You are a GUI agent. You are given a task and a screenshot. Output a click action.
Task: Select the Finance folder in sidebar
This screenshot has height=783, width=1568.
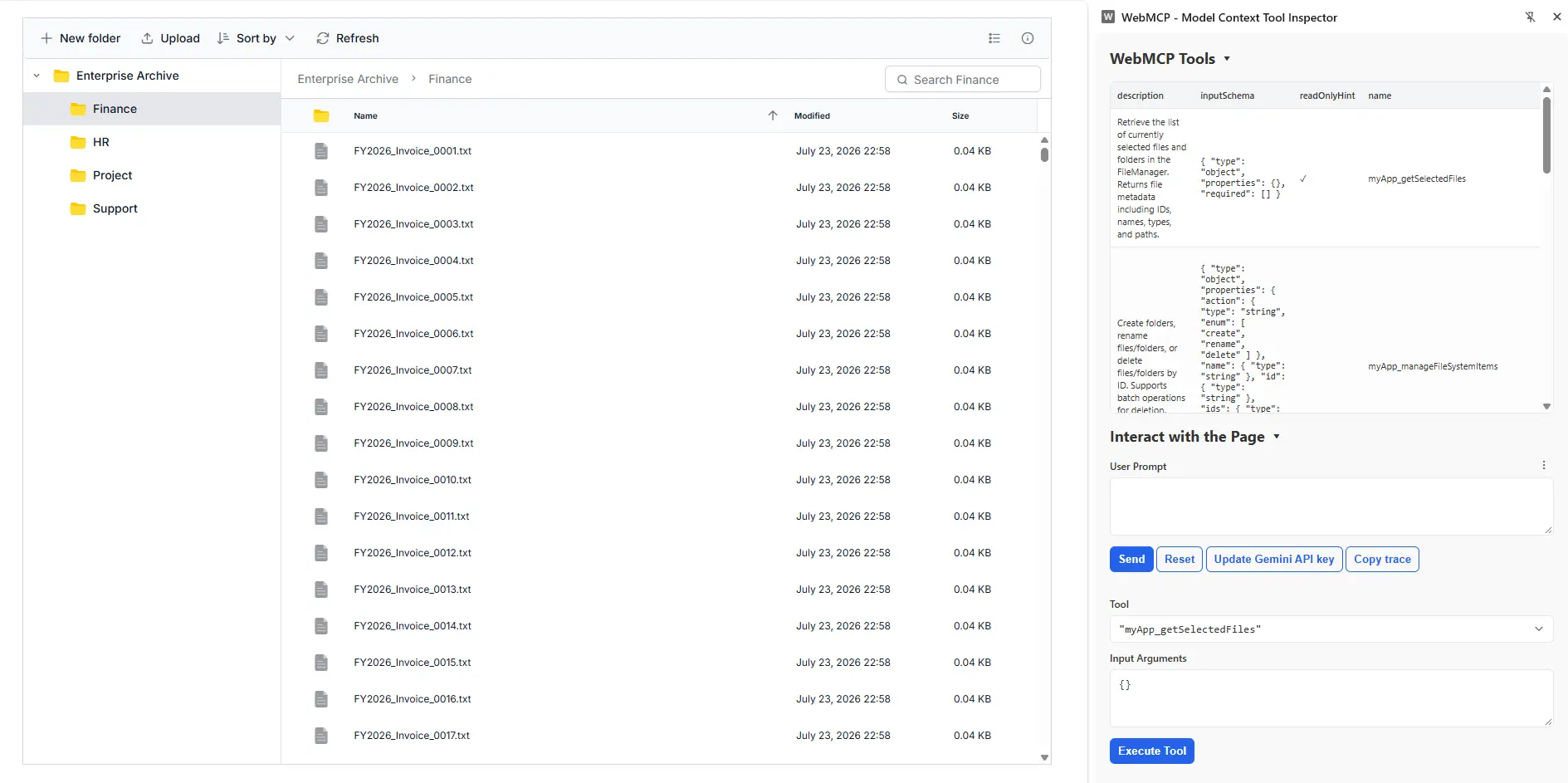[x=152, y=109]
